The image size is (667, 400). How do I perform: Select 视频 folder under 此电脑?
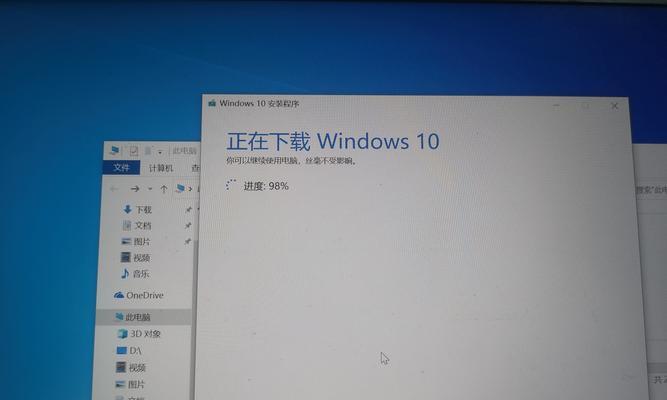point(131,367)
